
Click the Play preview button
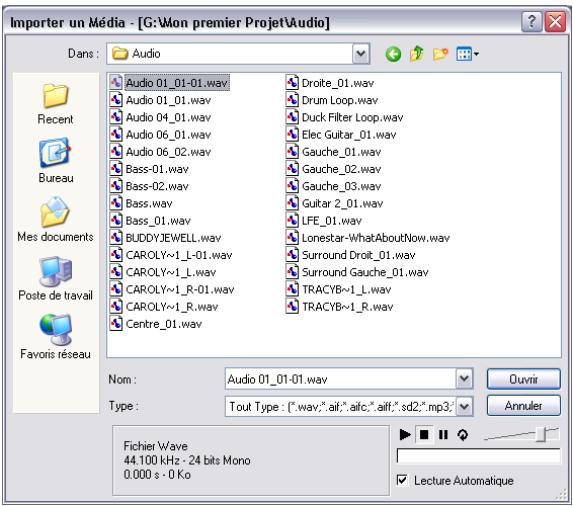(405, 434)
